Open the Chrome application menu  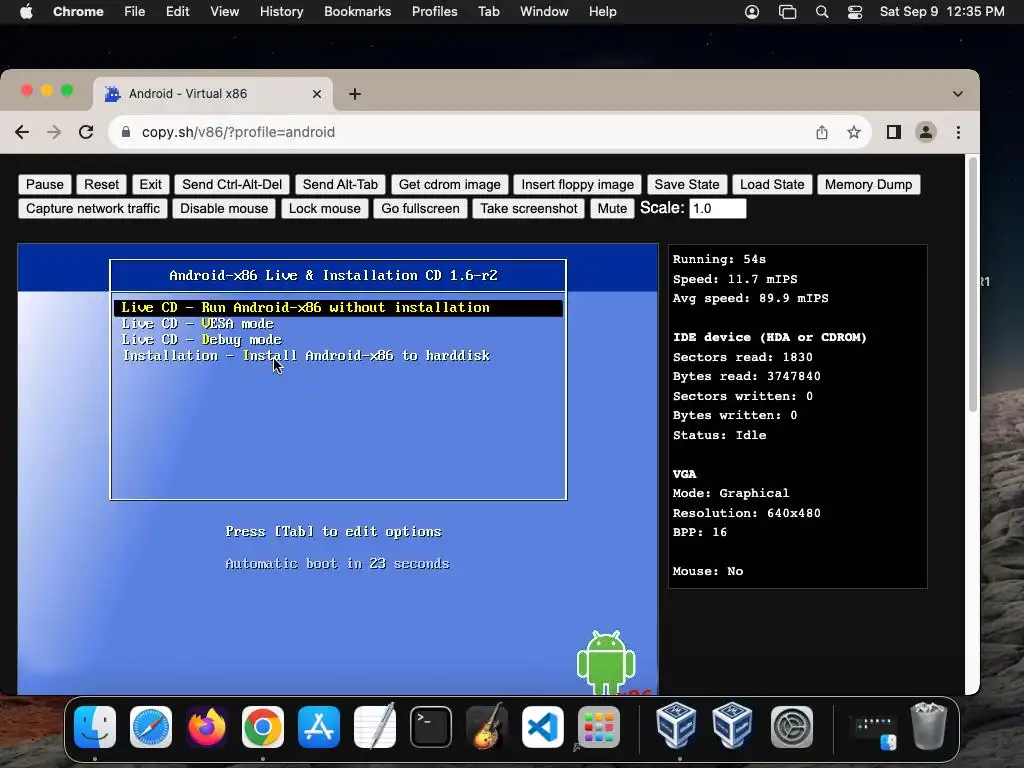click(78, 12)
